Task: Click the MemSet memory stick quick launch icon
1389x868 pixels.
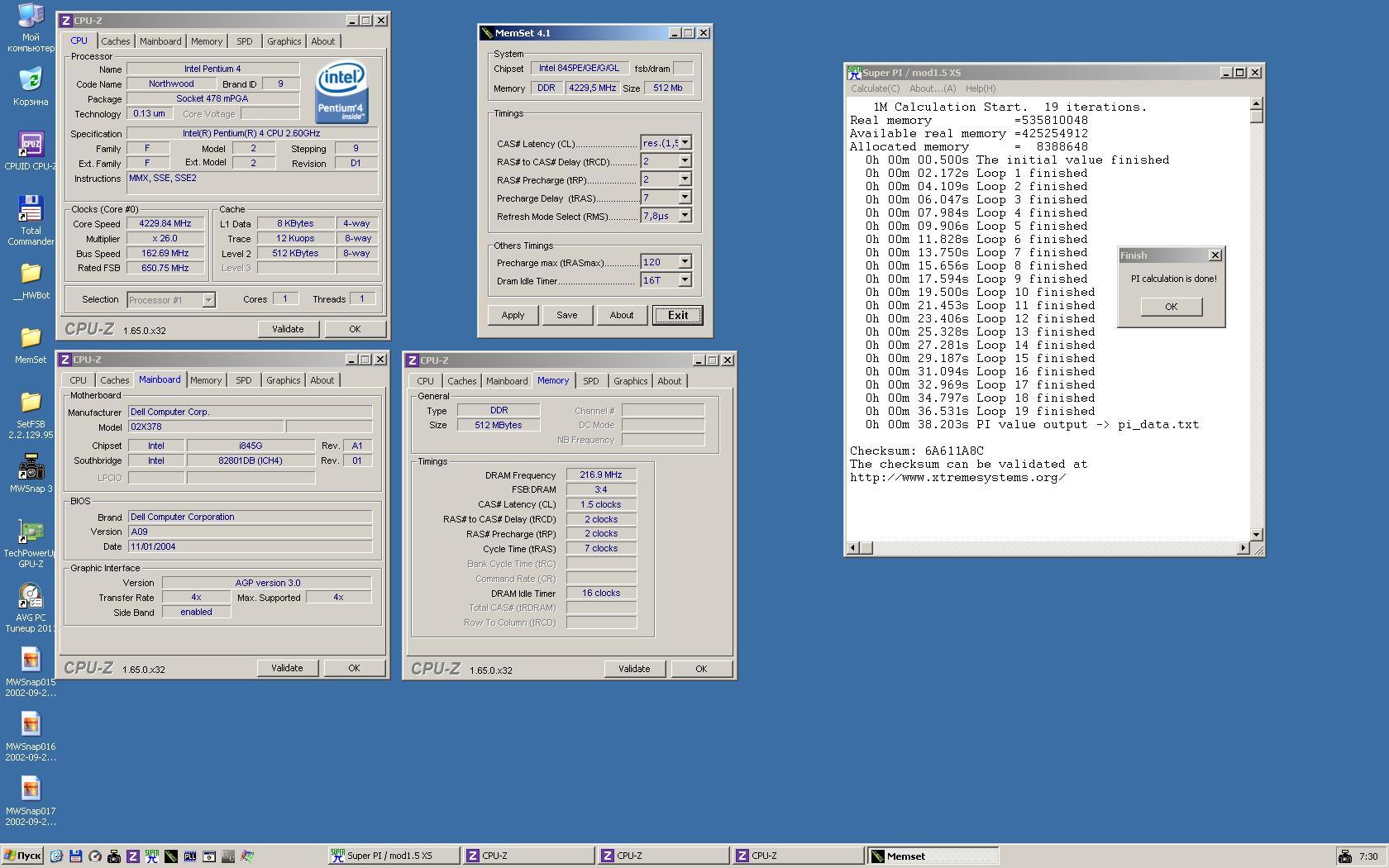Action: pos(170,856)
